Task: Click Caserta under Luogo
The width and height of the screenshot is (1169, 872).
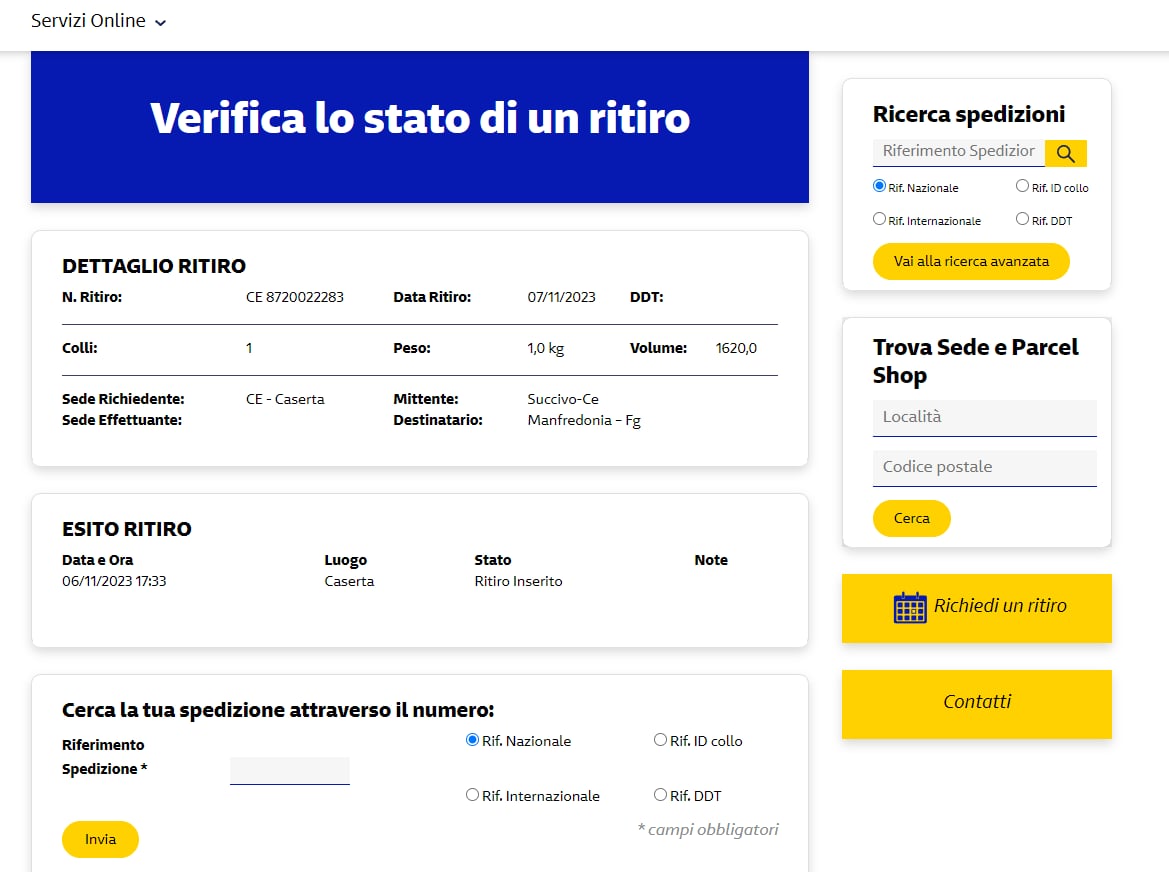Action: 349,581
